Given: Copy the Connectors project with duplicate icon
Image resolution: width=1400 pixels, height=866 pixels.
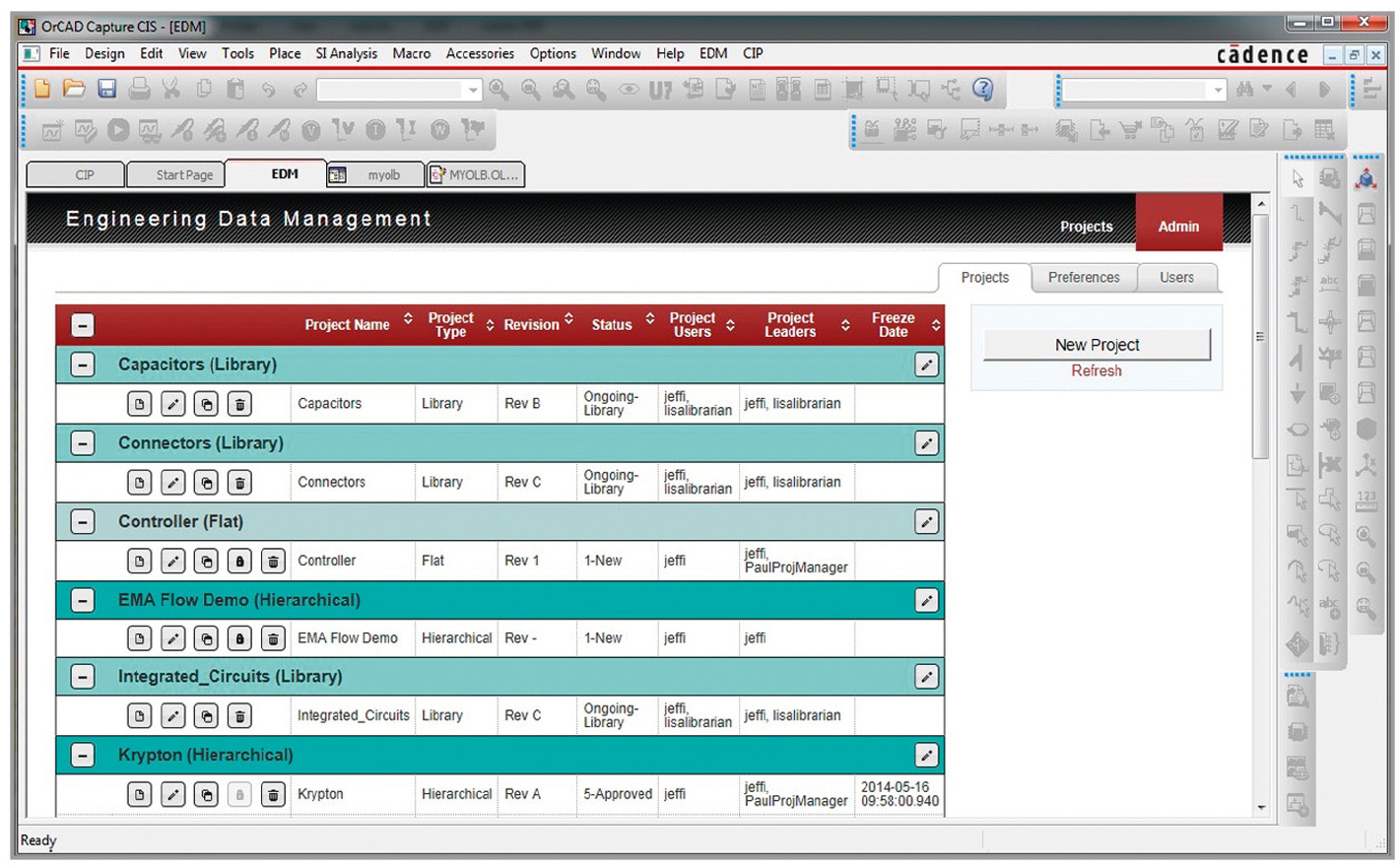Looking at the screenshot, I should pos(206,483).
